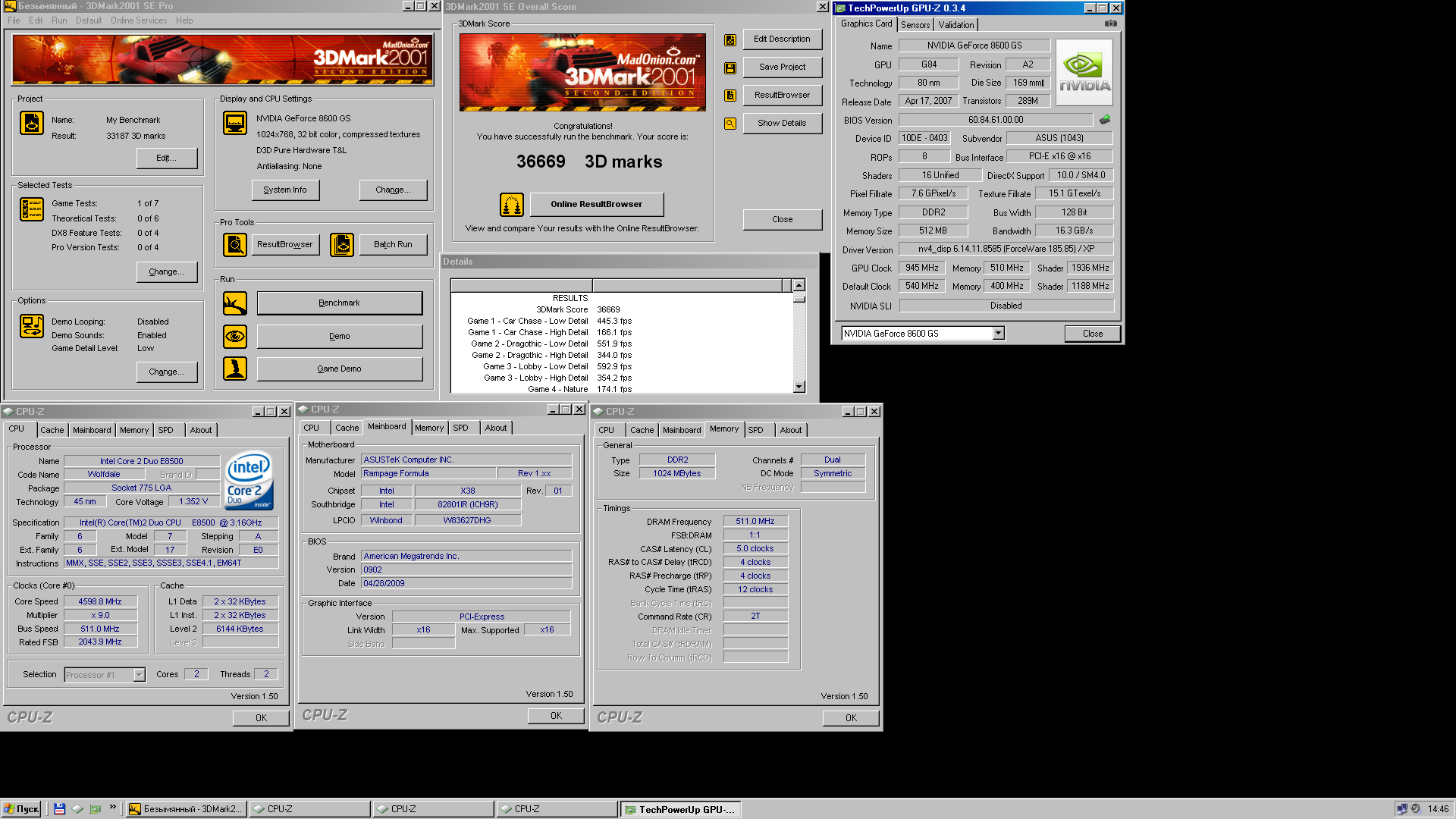This screenshot has height=819, width=1456.
Task: Click the Edit Description button
Action: pyautogui.click(x=782, y=39)
